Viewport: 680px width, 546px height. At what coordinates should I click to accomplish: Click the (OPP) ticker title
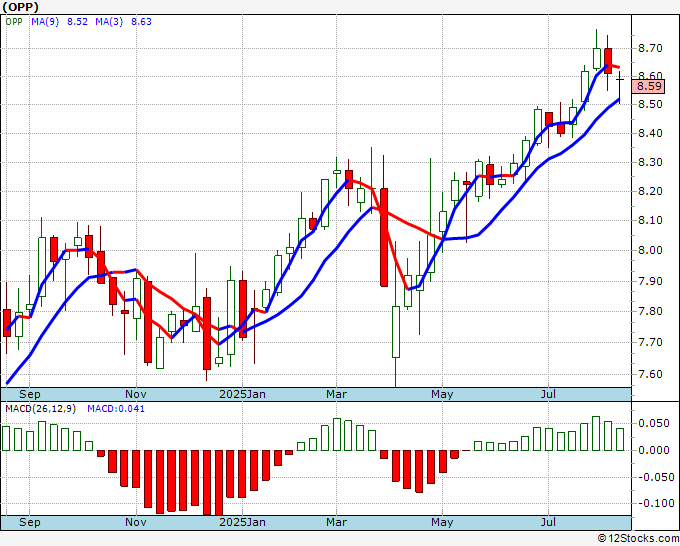20,7
